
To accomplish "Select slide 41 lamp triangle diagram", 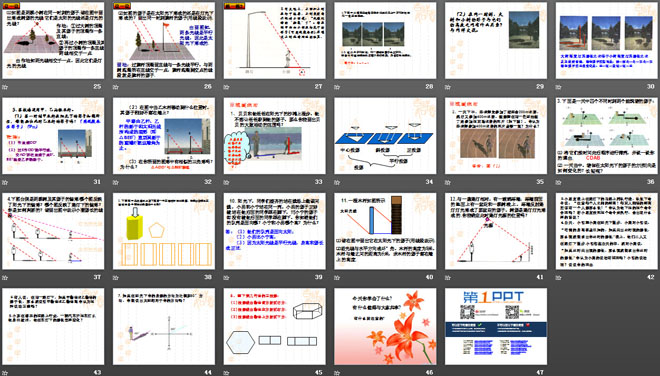I will tap(496, 231).
